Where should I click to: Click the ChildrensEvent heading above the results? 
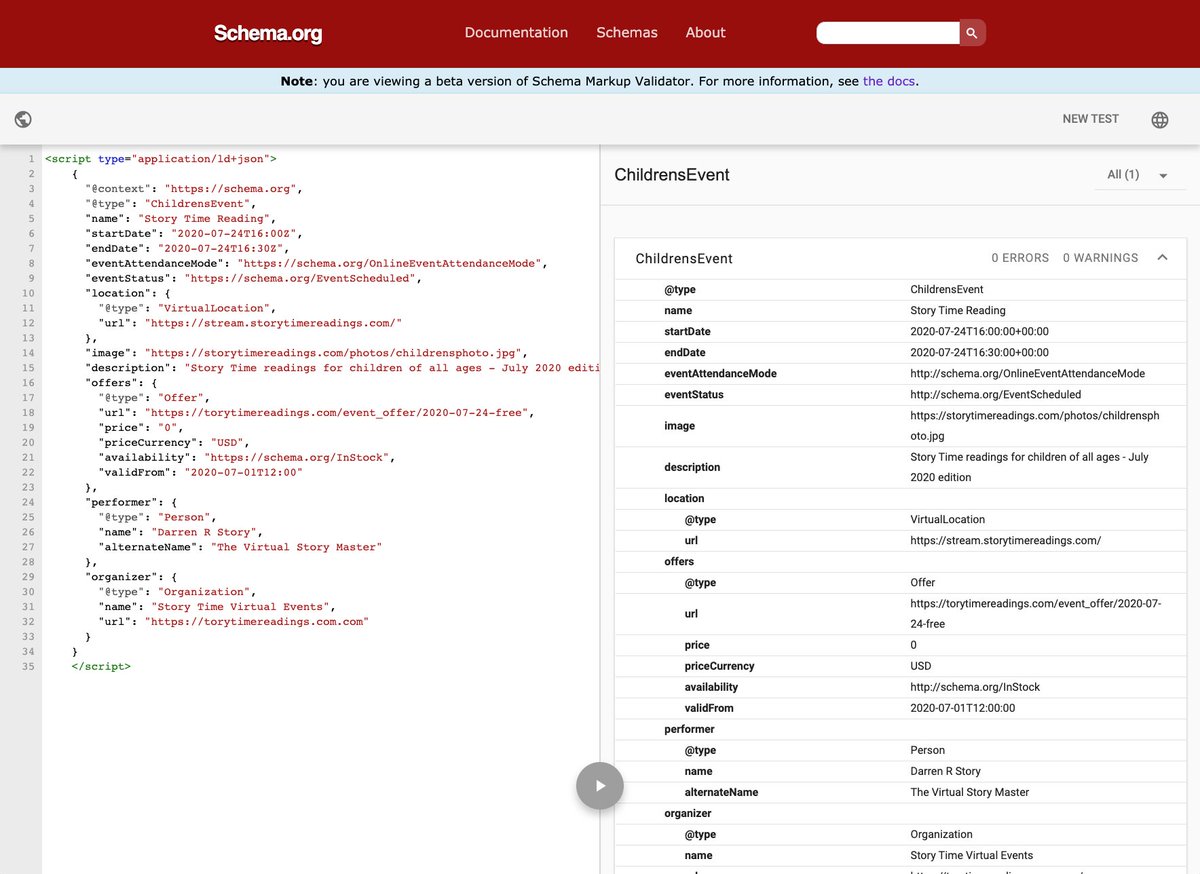pyautogui.click(x=672, y=174)
